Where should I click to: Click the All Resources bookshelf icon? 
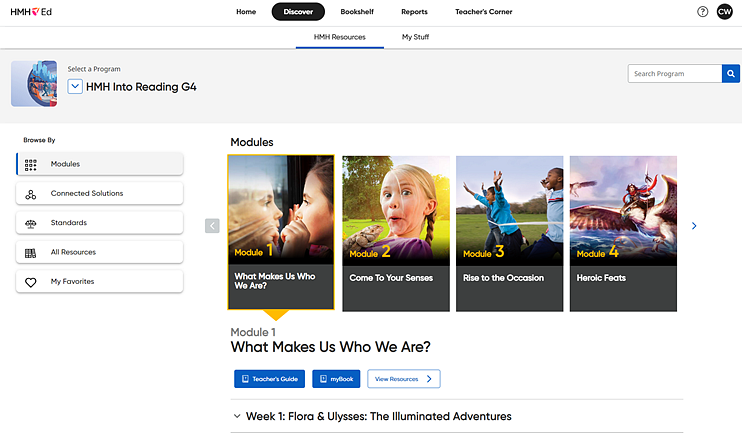coord(31,253)
